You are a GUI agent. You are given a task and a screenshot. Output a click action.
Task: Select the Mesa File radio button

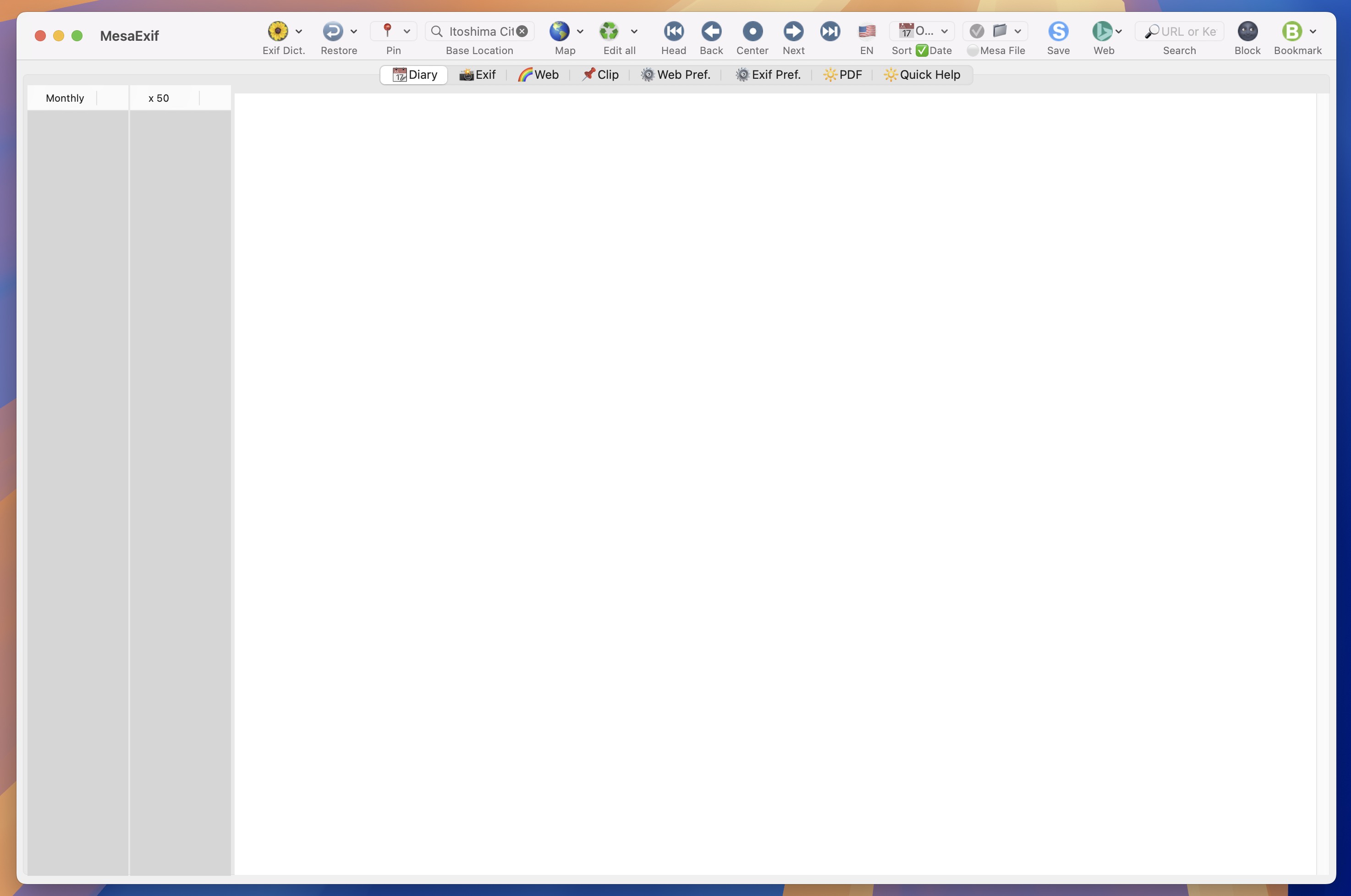click(x=972, y=50)
